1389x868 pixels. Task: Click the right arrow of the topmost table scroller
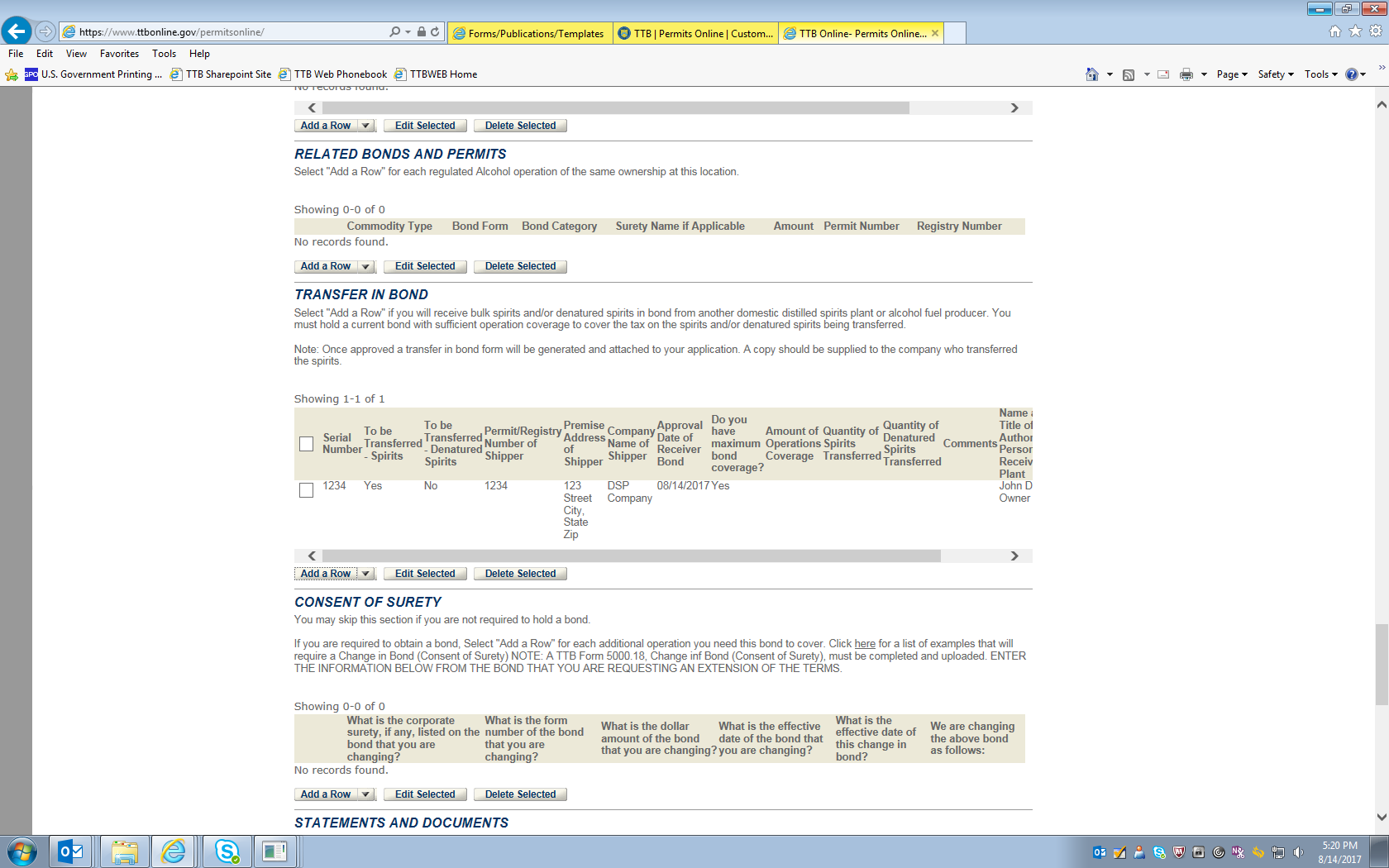pos(1014,108)
